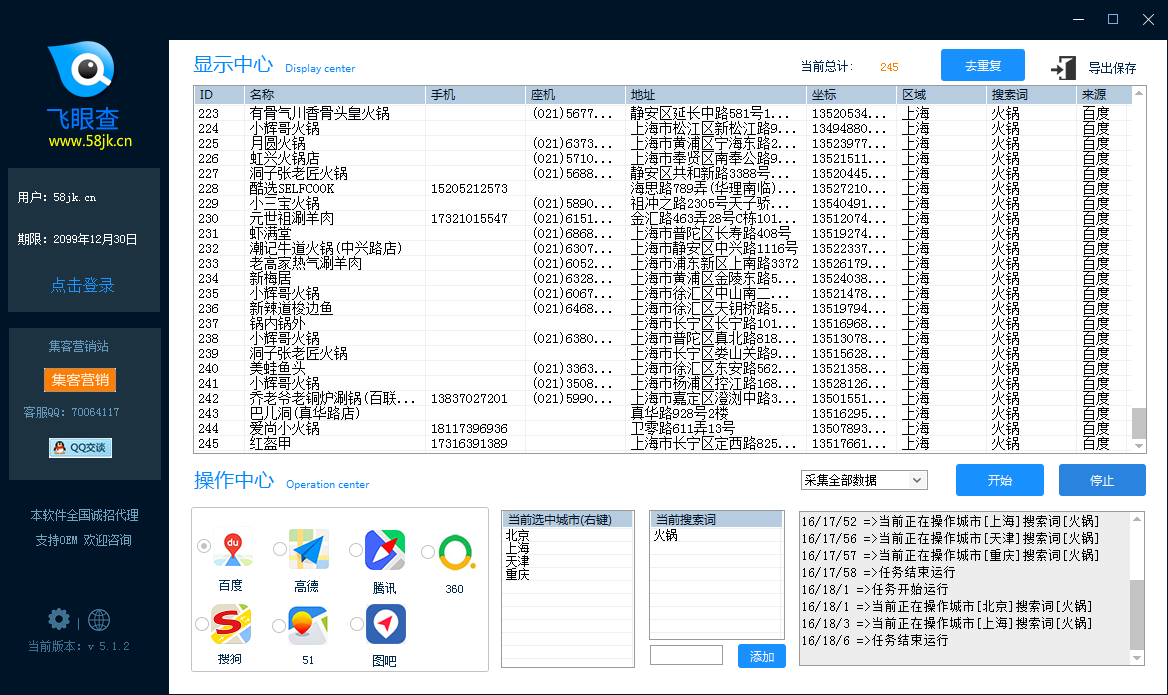This screenshot has width=1168, height=695.
Task: Click 导出保存 to export data
Action: 1112,68
